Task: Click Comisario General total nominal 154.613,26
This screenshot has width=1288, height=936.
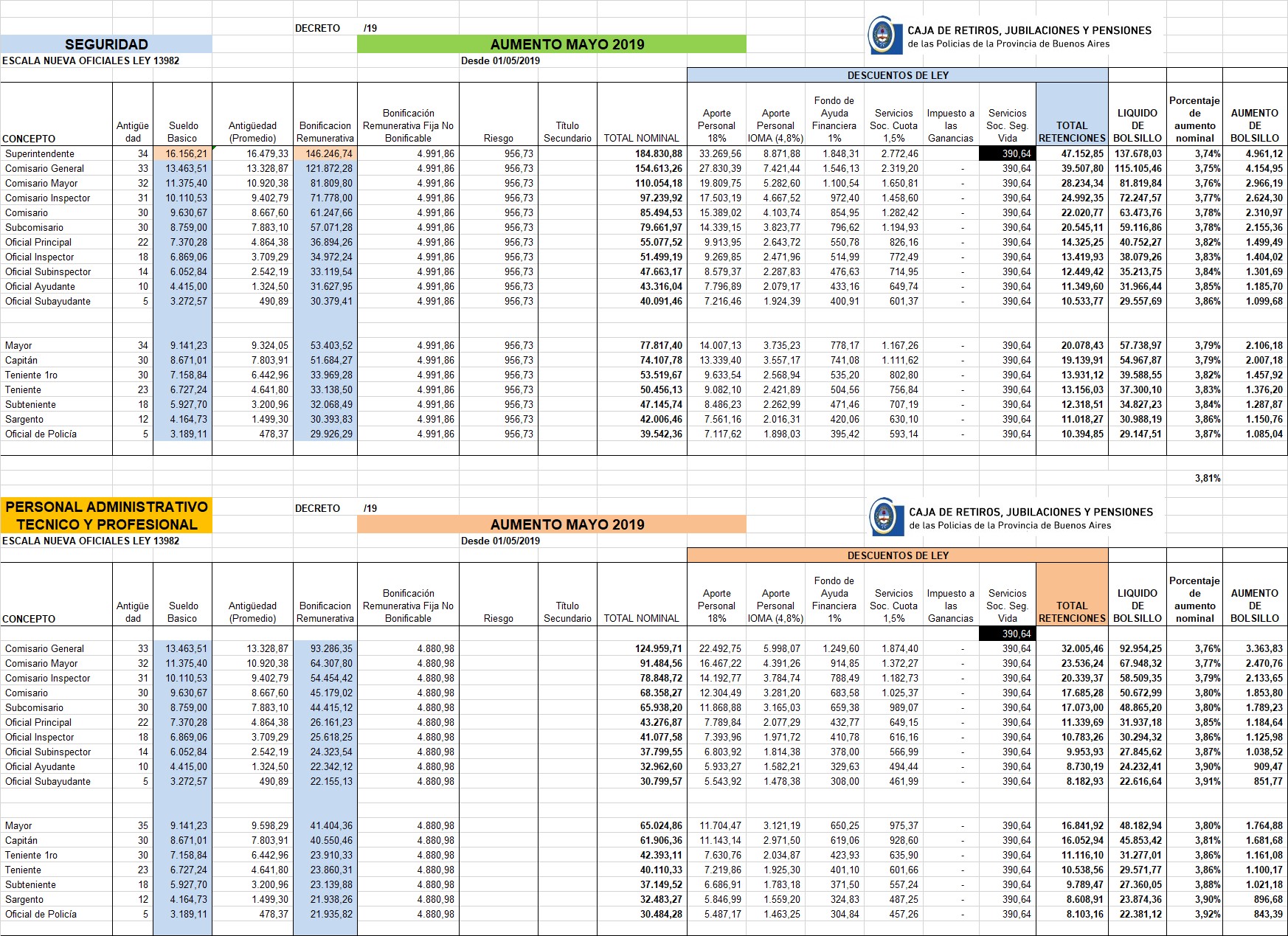Action: tap(642, 168)
